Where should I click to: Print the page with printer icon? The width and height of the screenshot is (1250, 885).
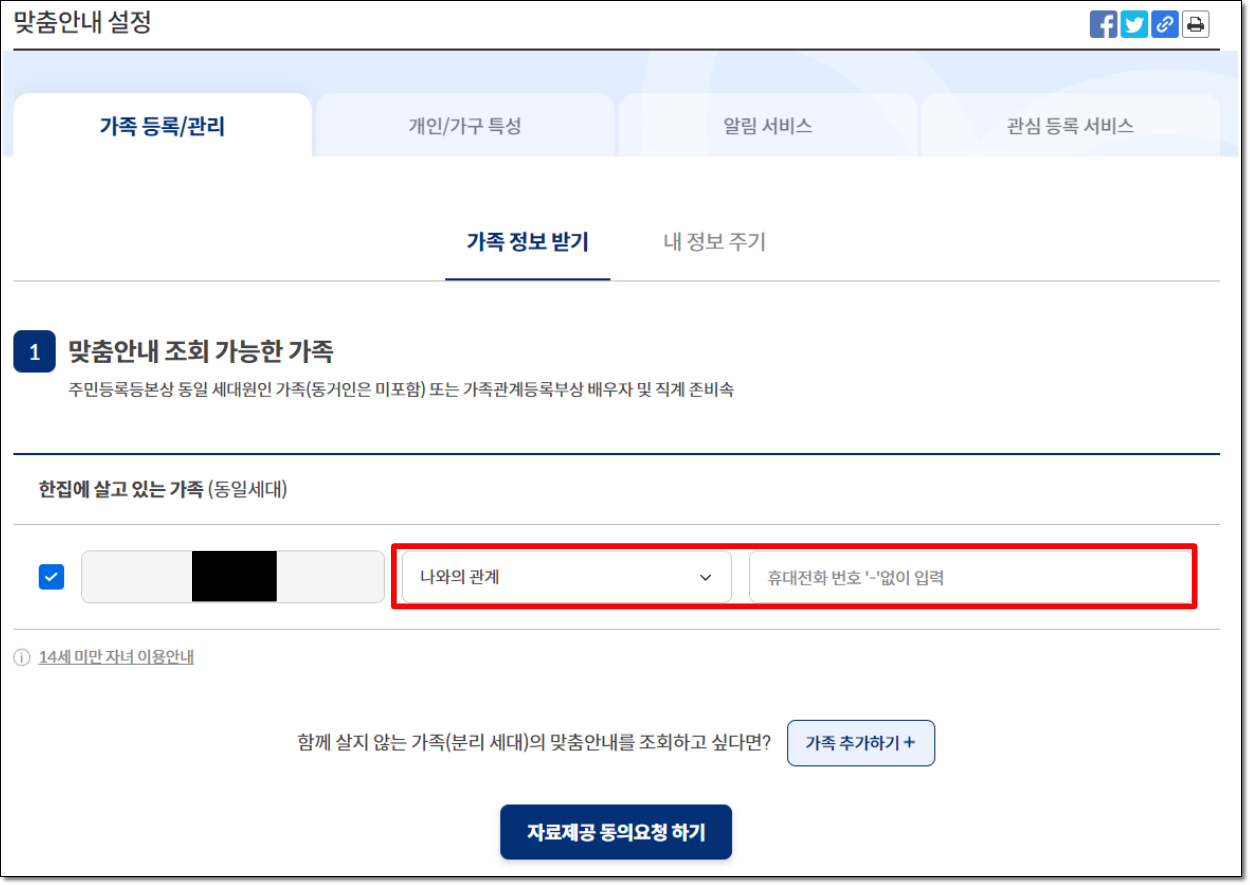(x=1195, y=24)
